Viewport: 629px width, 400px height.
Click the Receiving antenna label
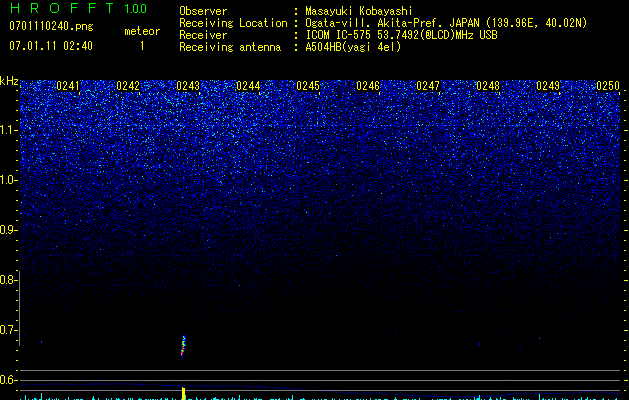point(230,47)
